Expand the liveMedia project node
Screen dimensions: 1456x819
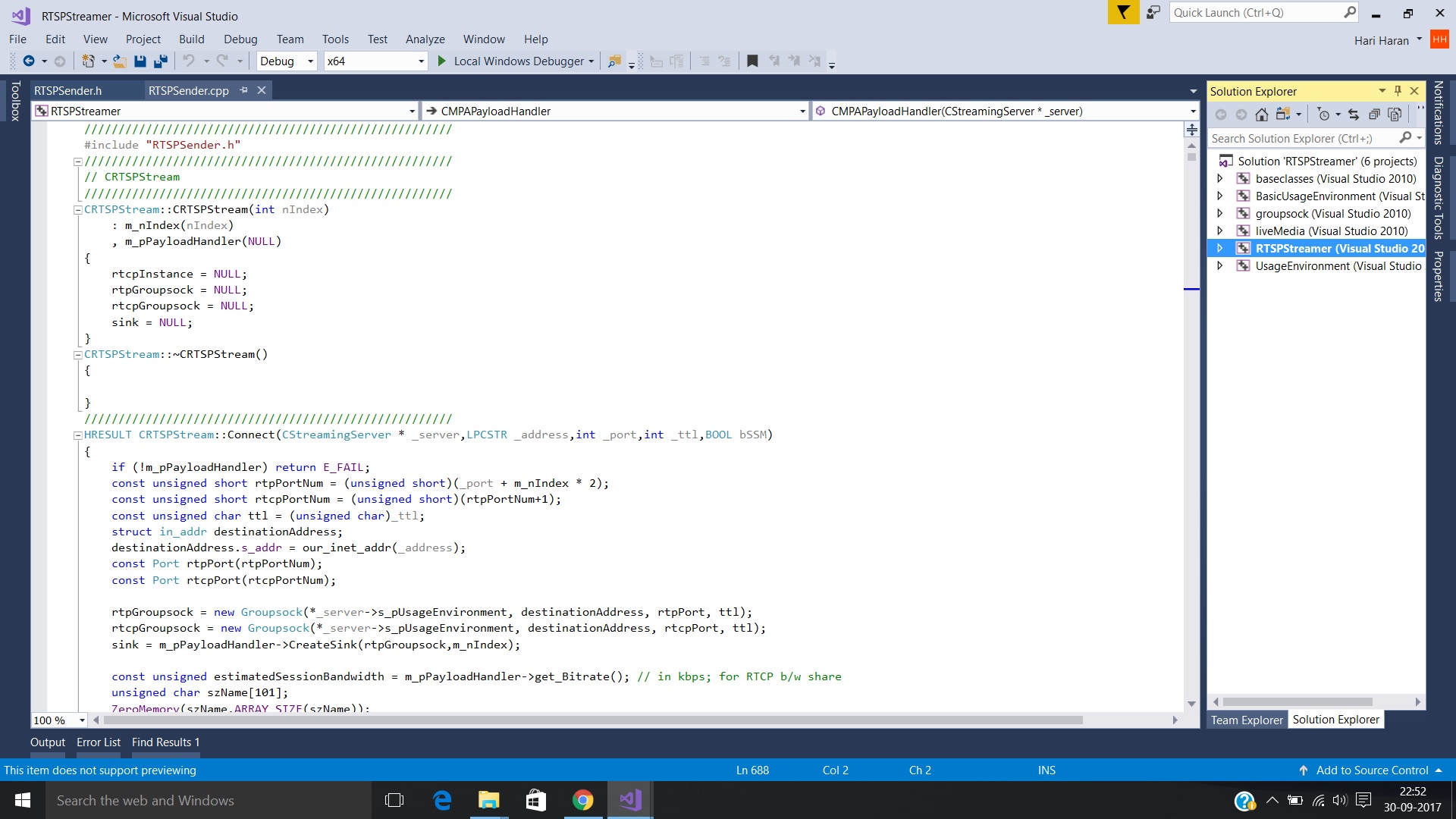1219,231
